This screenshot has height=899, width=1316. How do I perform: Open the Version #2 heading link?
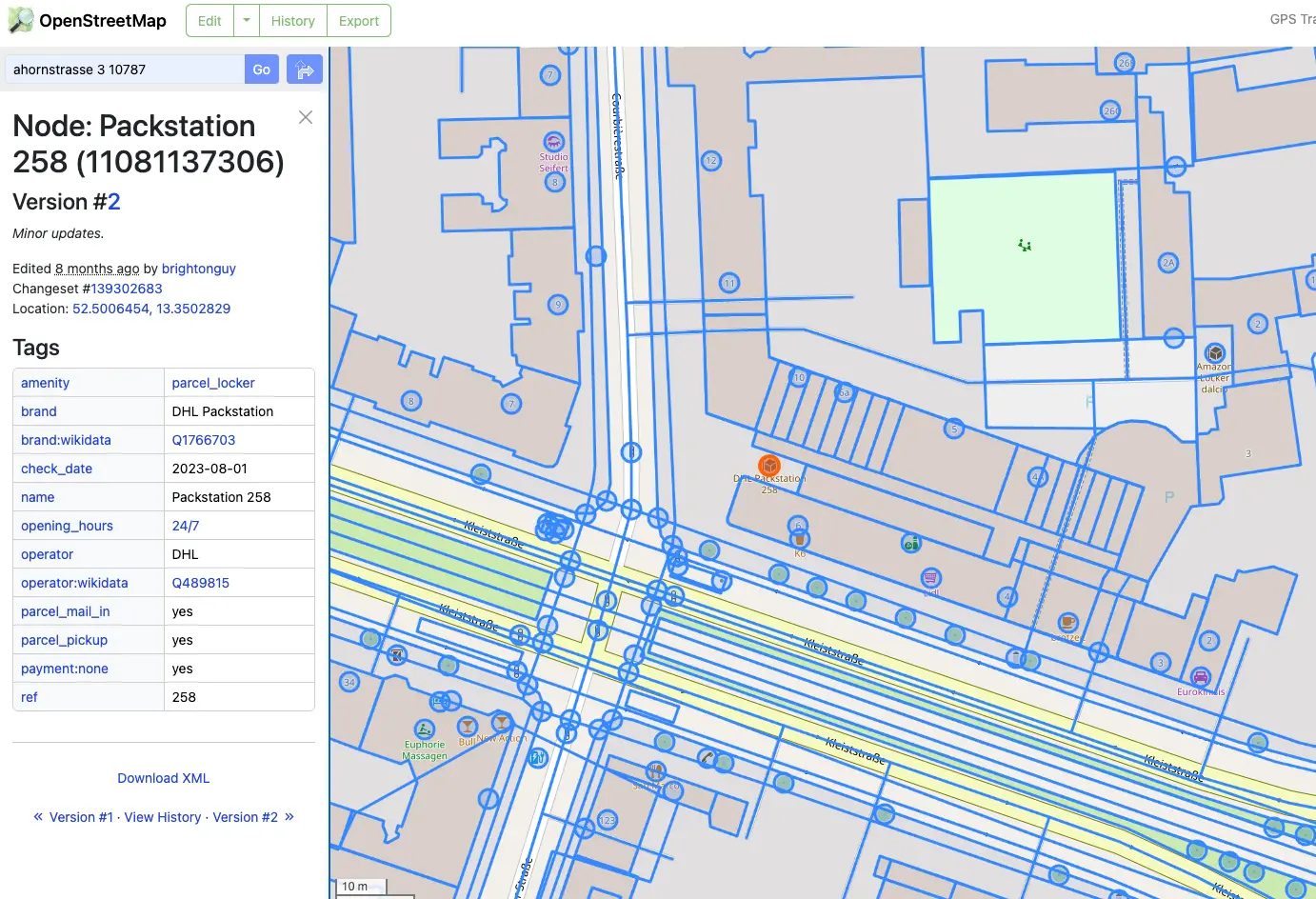coord(113,202)
